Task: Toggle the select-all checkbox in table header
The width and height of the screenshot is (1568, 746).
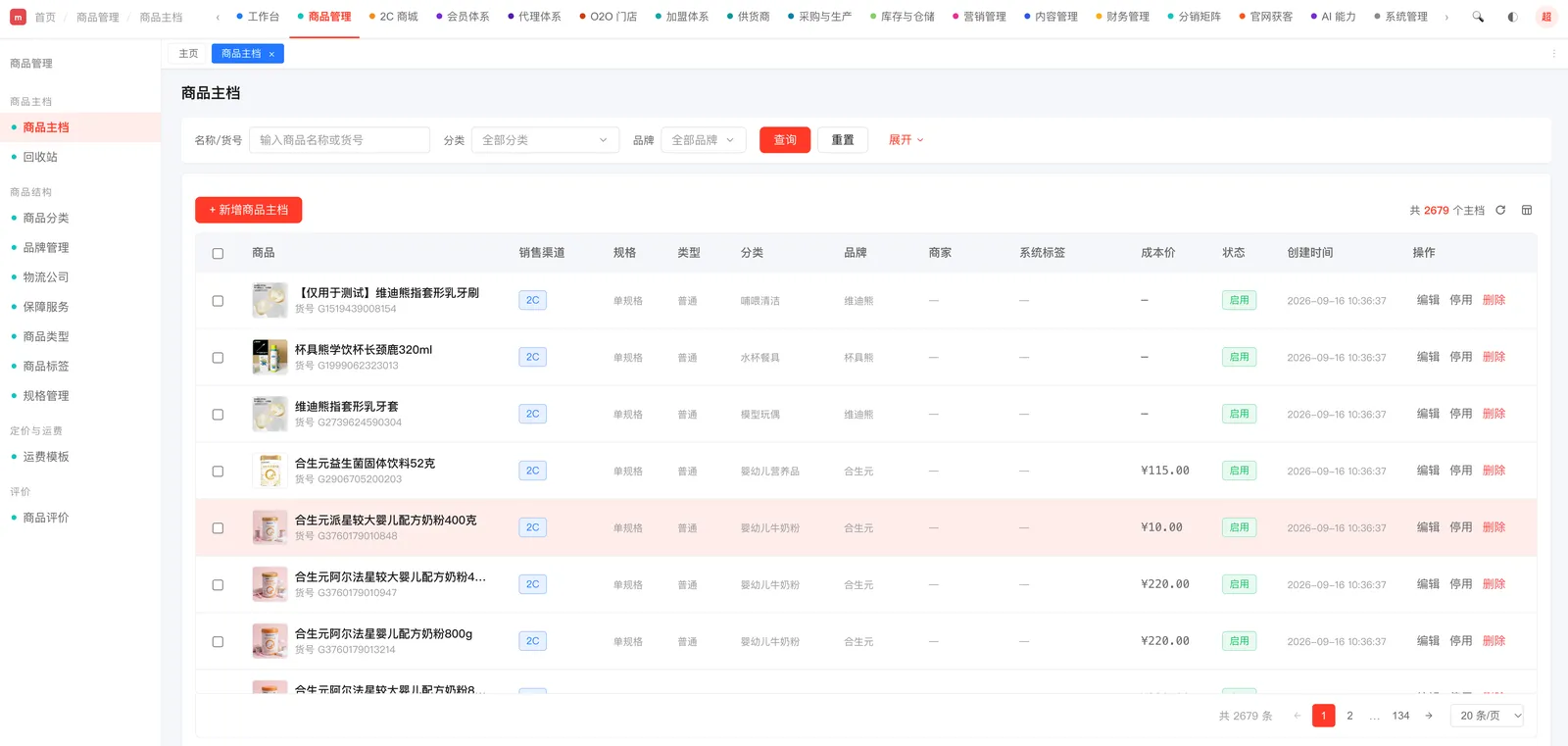Action: coord(218,253)
